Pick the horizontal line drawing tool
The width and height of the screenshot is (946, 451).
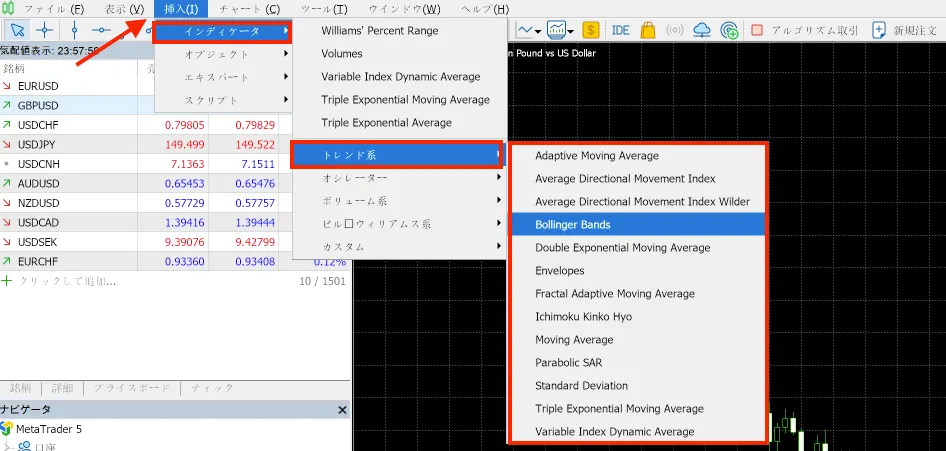(102, 30)
